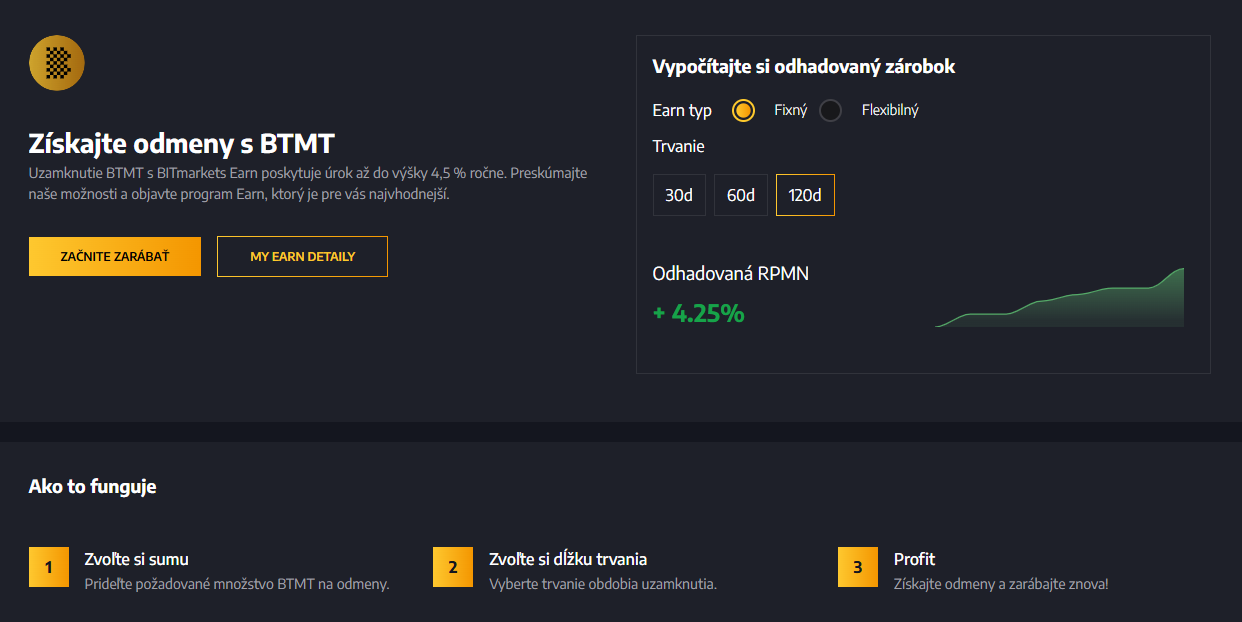The image size is (1242, 622).
Task: Click the Vypočítajte si odhadovaný zárobok title
Action: pyautogui.click(x=804, y=67)
